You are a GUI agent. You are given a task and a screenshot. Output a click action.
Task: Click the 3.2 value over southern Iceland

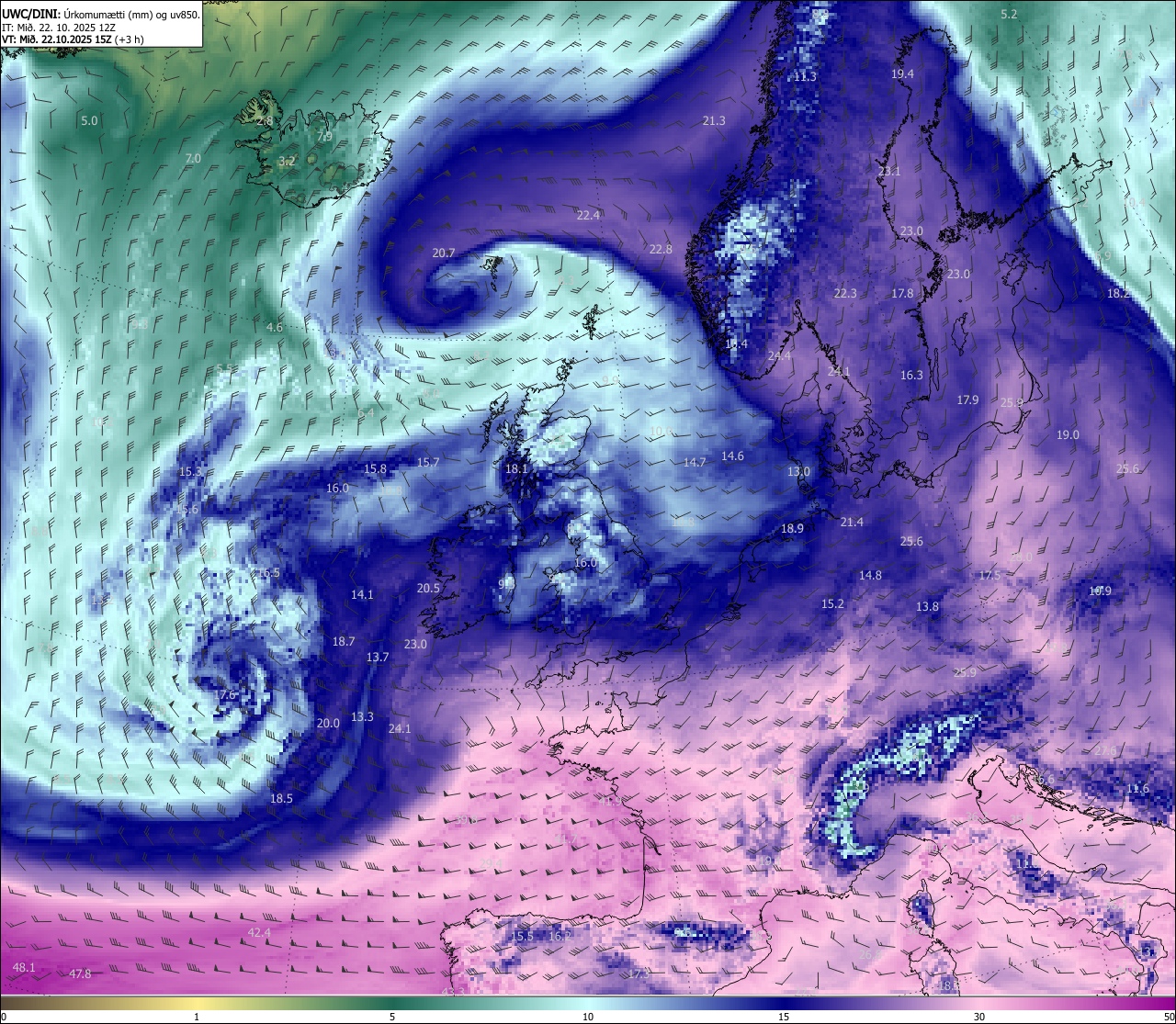click(287, 161)
